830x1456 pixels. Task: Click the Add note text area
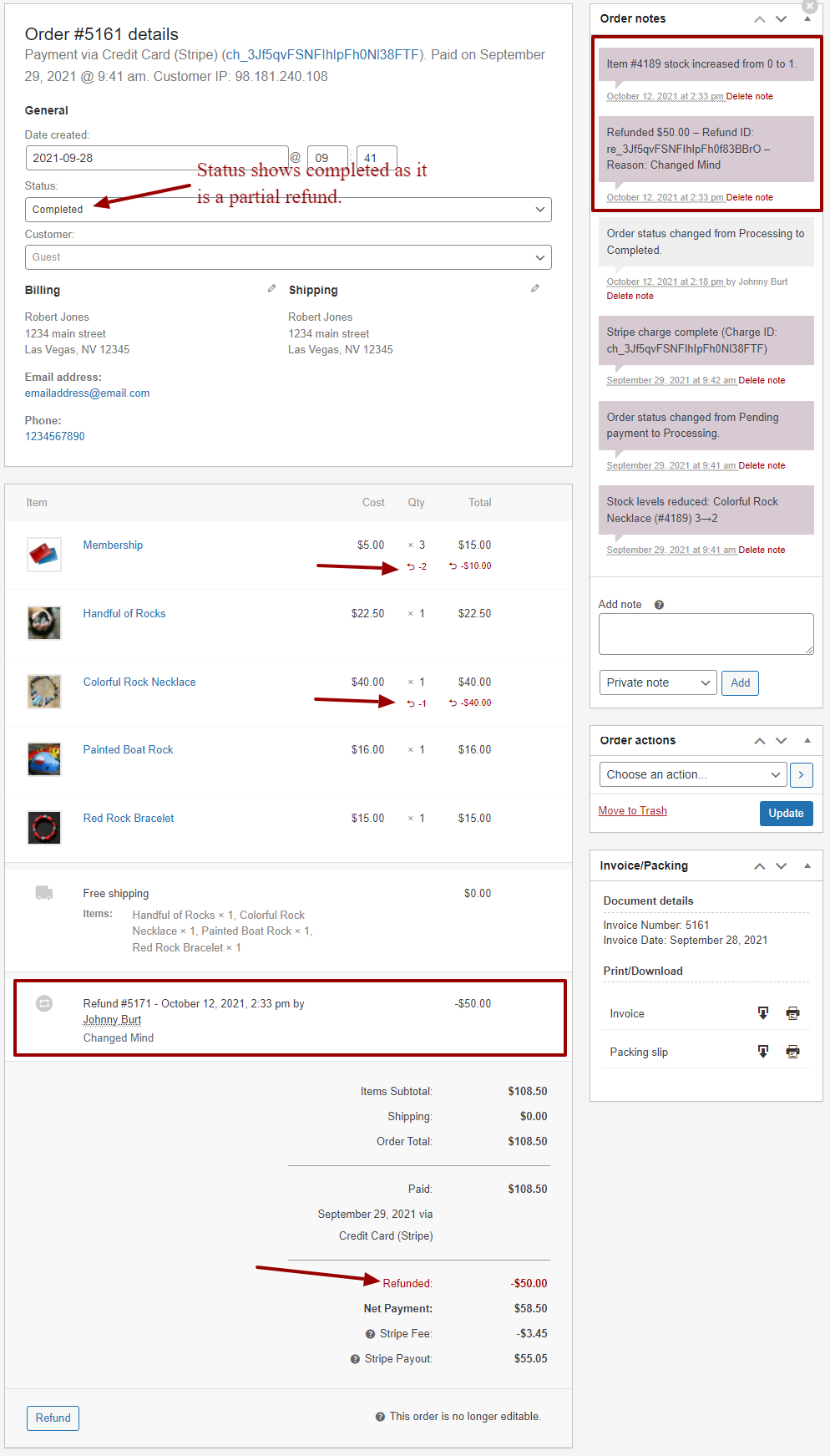pyautogui.click(x=706, y=634)
